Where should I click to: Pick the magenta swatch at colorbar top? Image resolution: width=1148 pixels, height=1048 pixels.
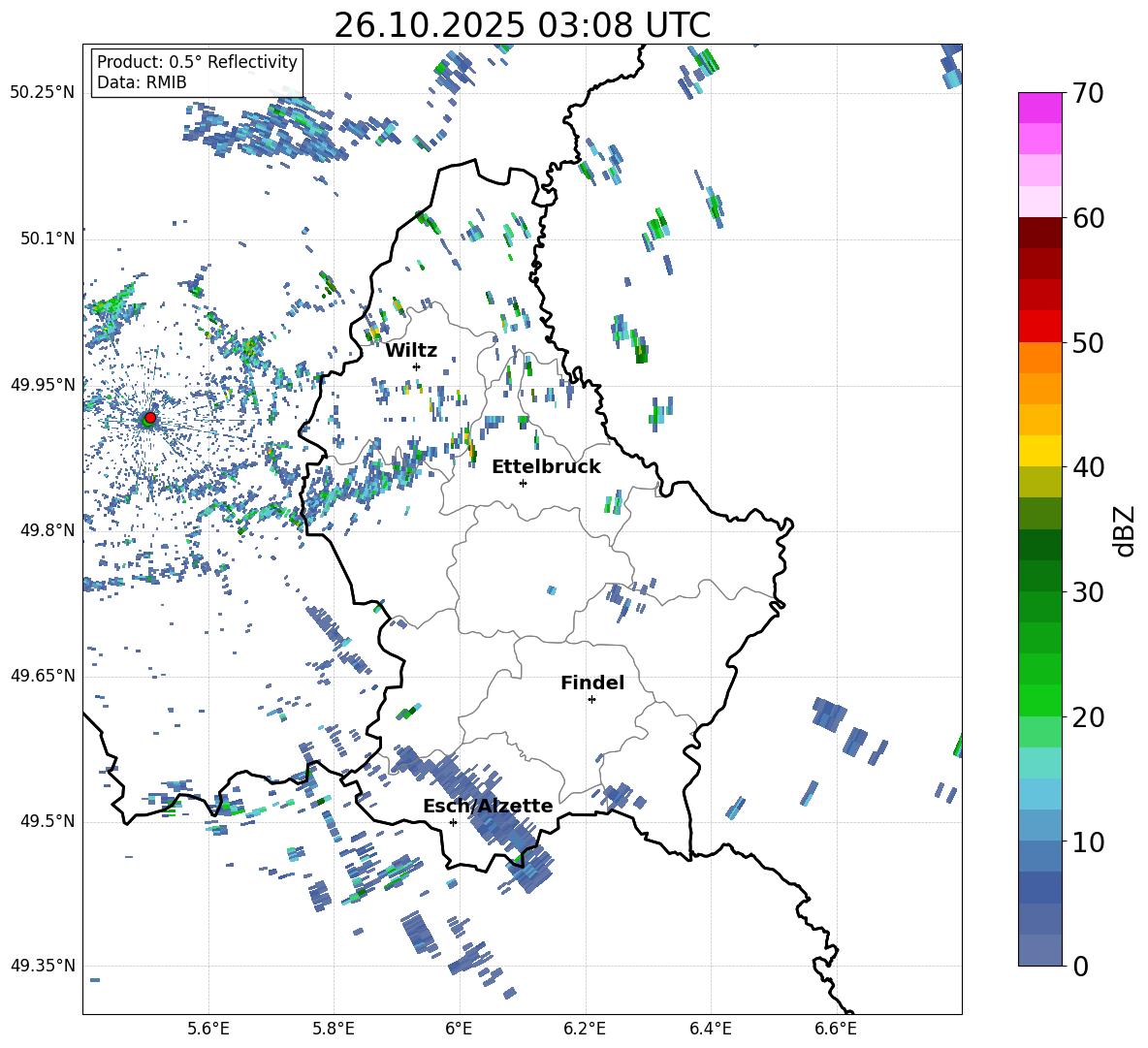tap(1039, 108)
